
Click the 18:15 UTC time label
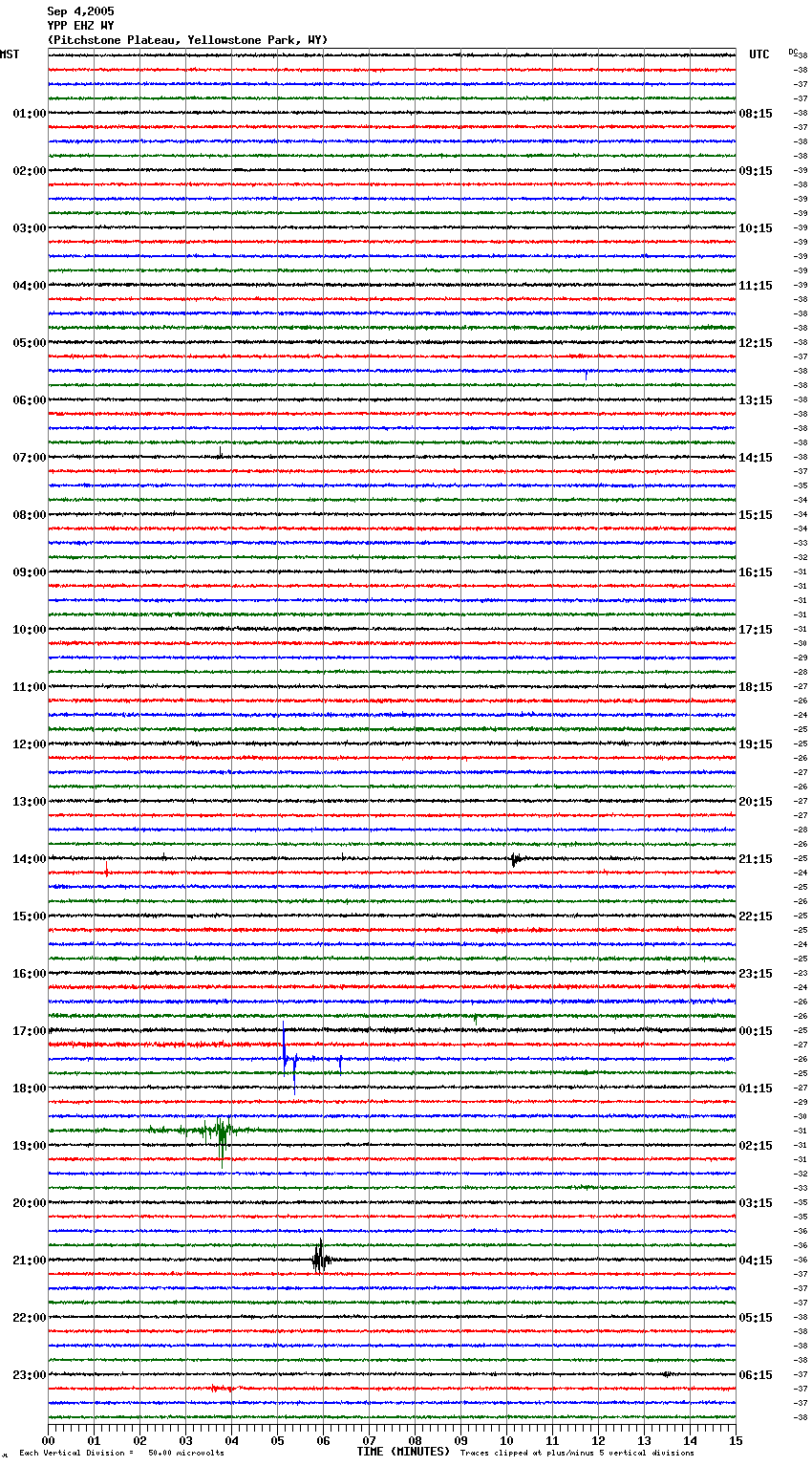coord(756,687)
